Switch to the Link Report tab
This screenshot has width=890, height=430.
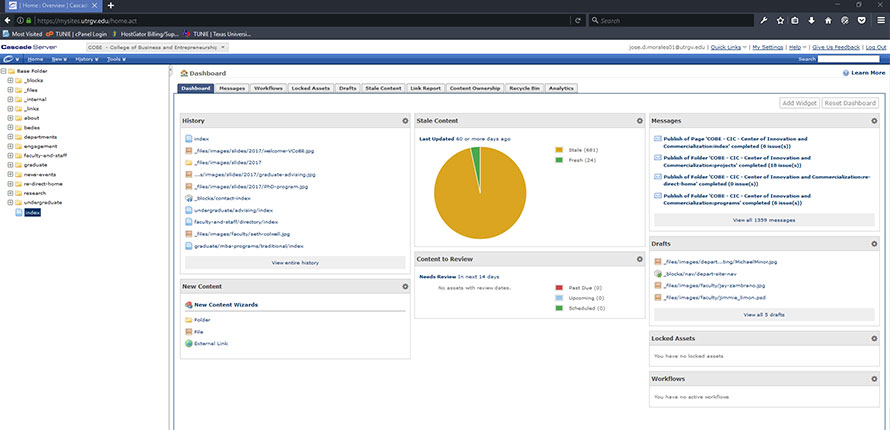[426, 88]
